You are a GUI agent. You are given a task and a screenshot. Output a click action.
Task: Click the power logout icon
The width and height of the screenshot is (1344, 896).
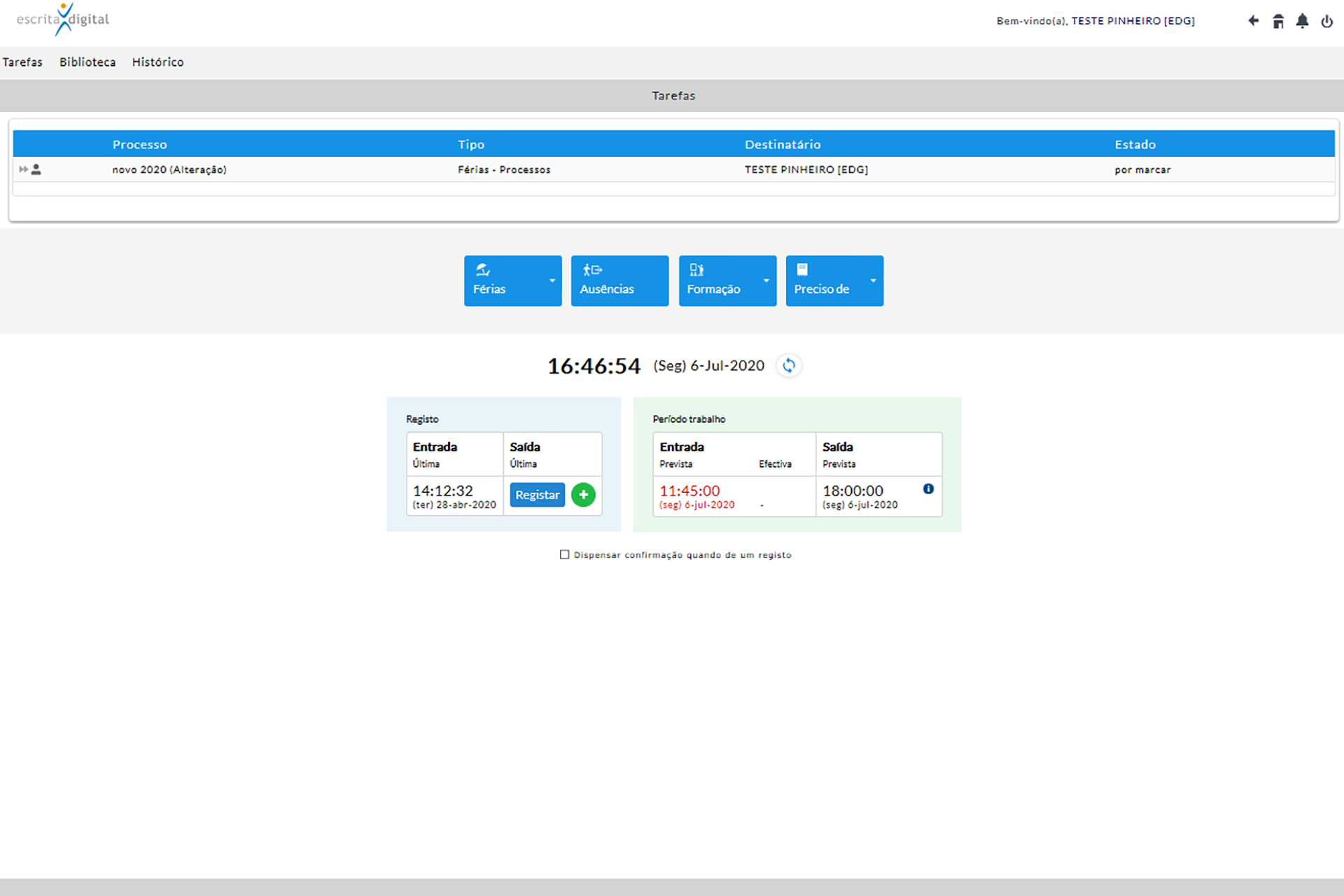click(1326, 21)
